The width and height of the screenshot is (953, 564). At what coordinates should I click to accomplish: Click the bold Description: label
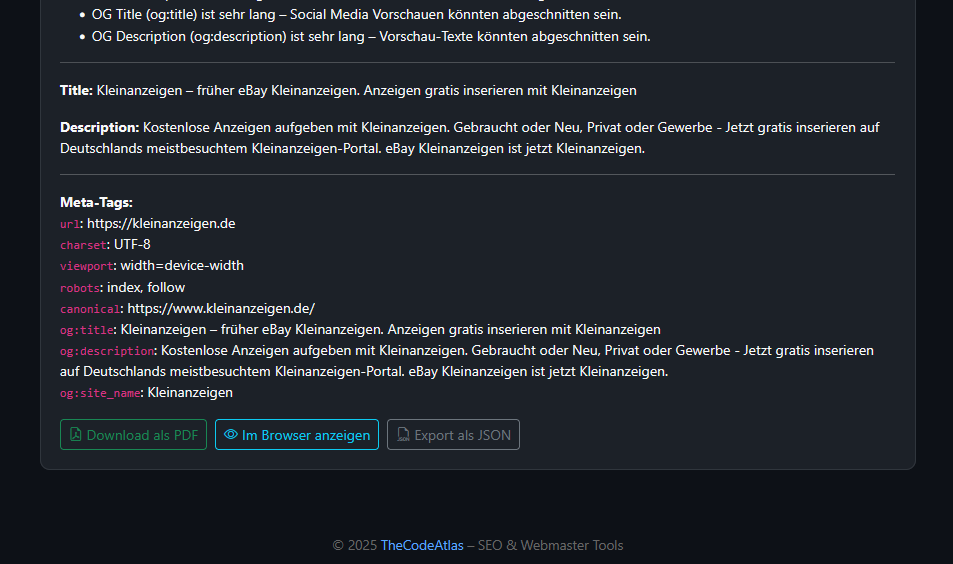pos(100,128)
